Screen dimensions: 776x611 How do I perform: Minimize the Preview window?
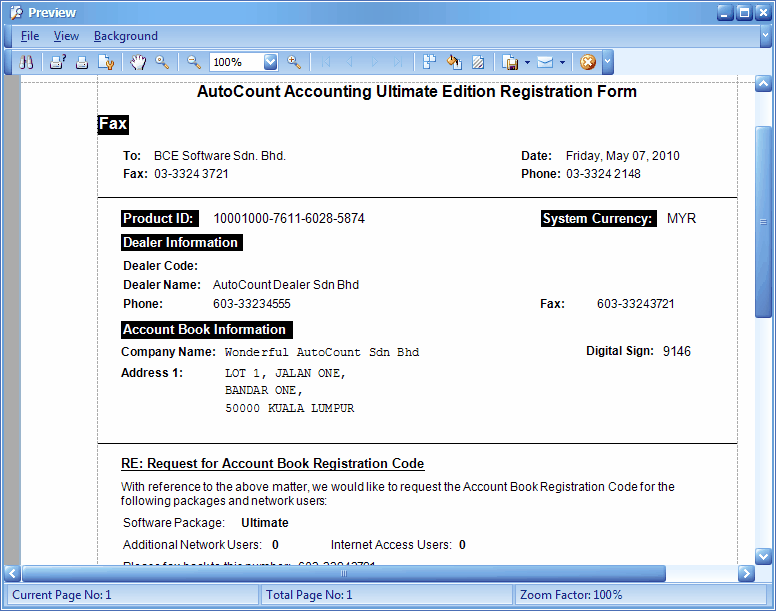[725, 12]
